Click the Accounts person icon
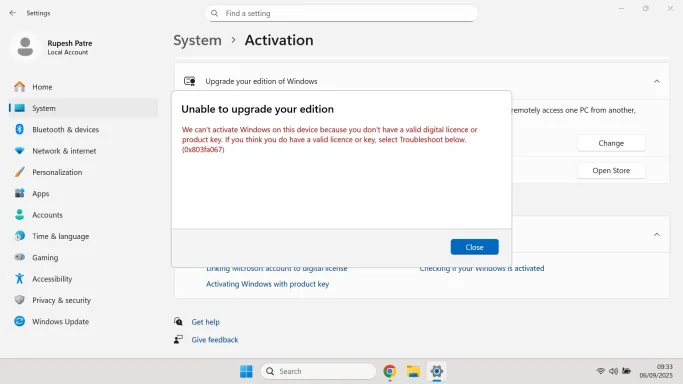This screenshot has width=683, height=384. [x=20, y=214]
